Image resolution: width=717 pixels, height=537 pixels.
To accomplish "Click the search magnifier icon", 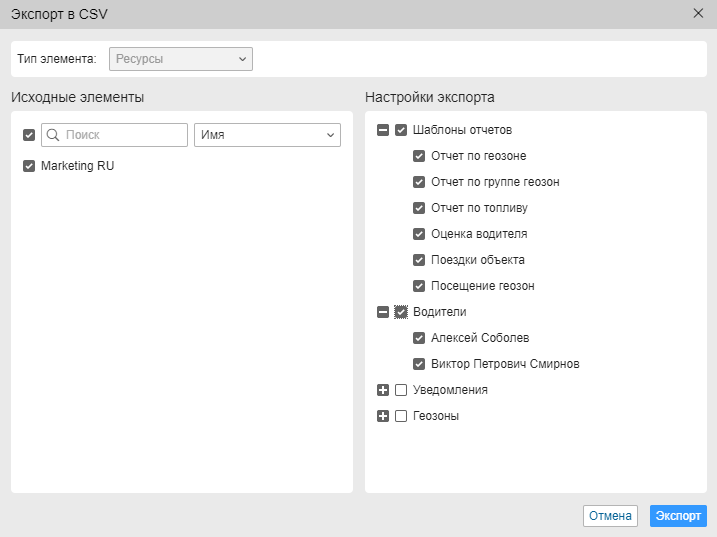I will tap(53, 135).
